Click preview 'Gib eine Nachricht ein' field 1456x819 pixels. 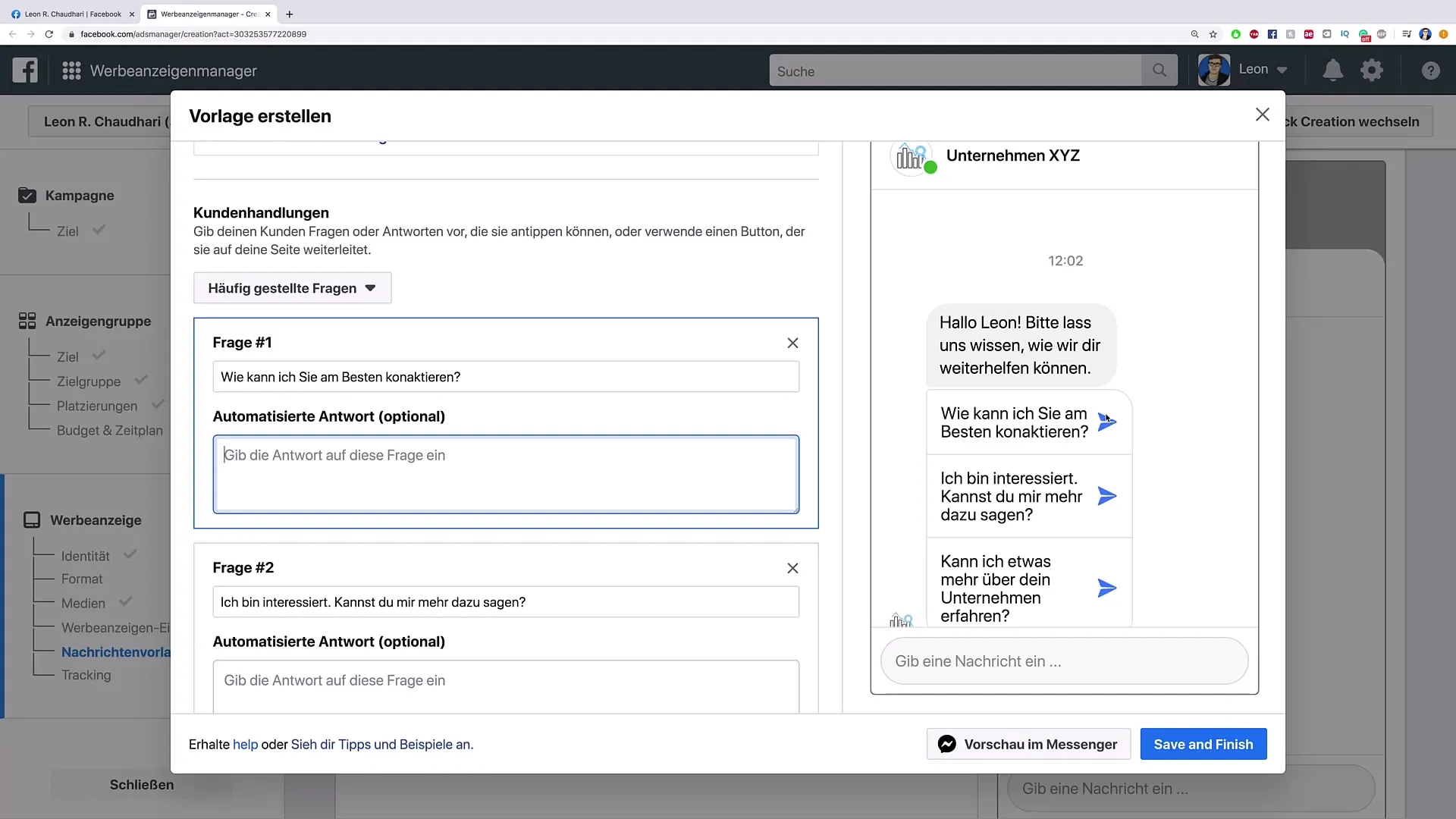tap(1064, 661)
